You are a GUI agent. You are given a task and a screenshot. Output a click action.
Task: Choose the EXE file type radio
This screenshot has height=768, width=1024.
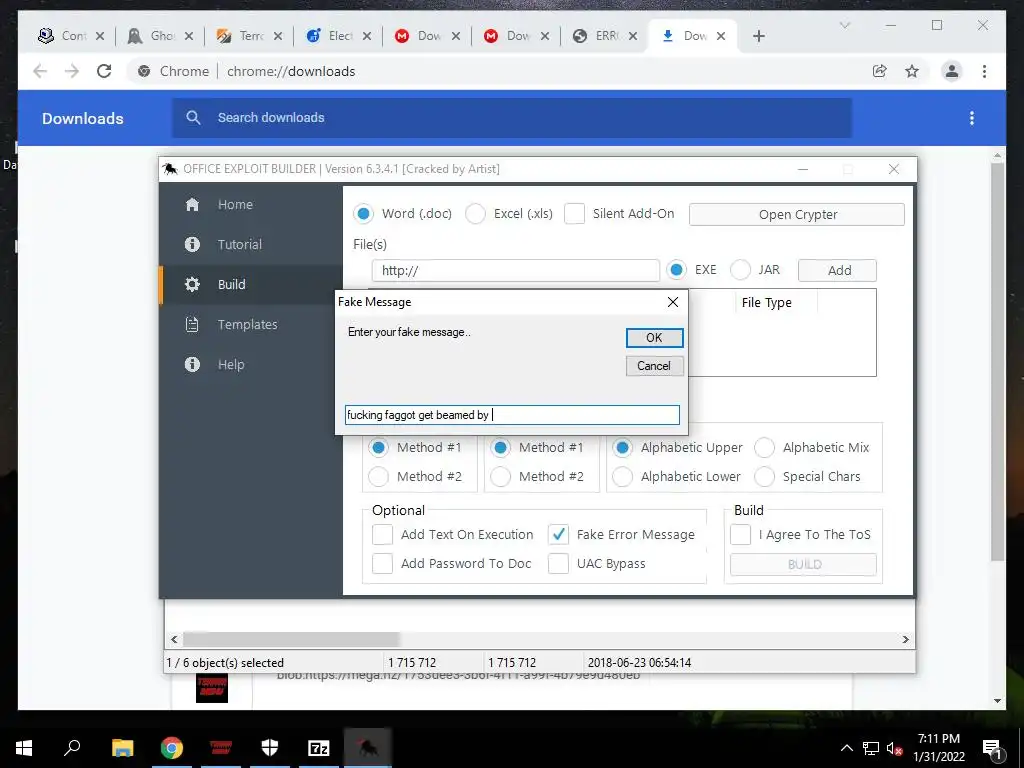(677, 270)
